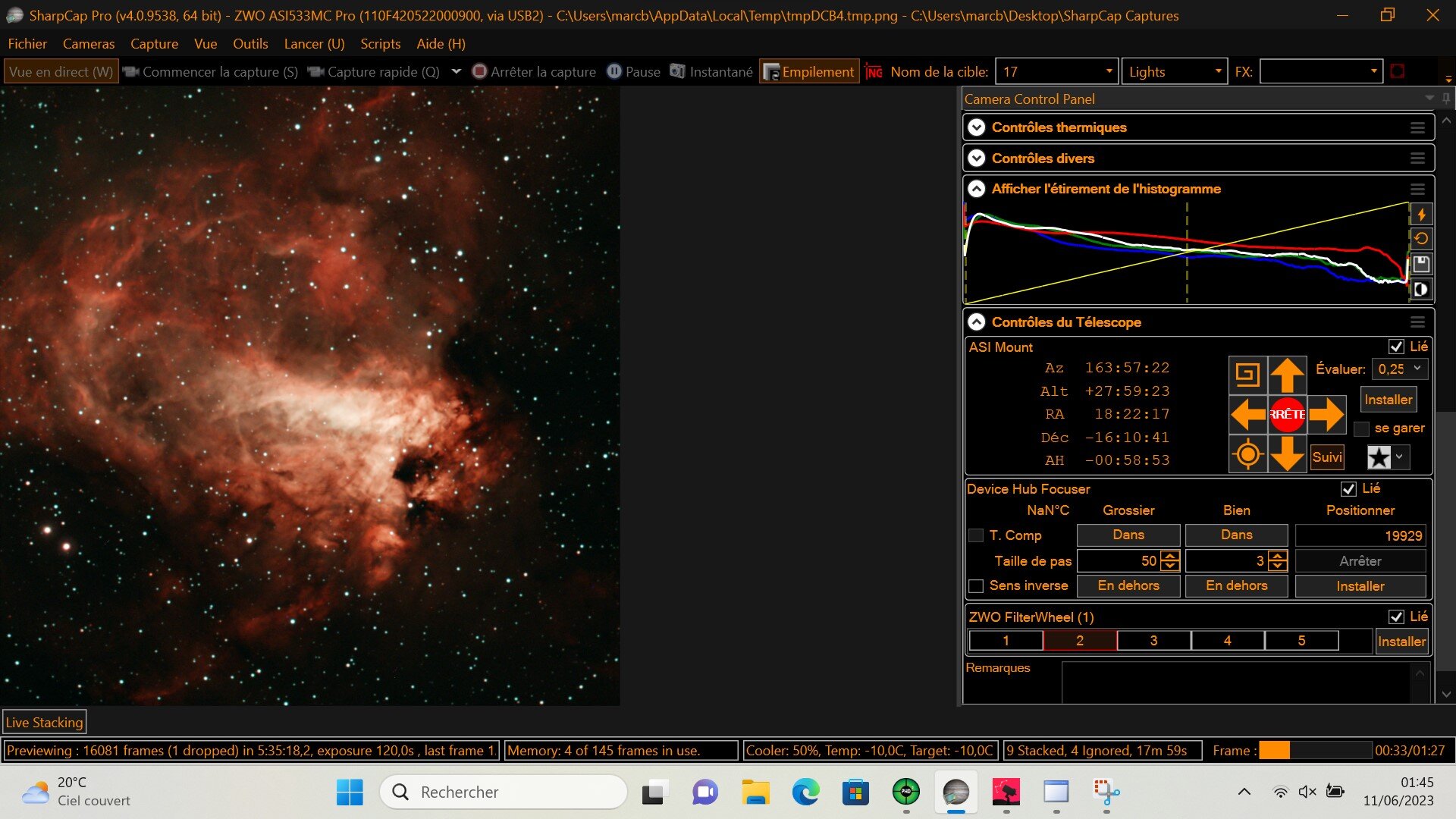Open the Évaluer rate dropdown

(x=1400, y=369)
